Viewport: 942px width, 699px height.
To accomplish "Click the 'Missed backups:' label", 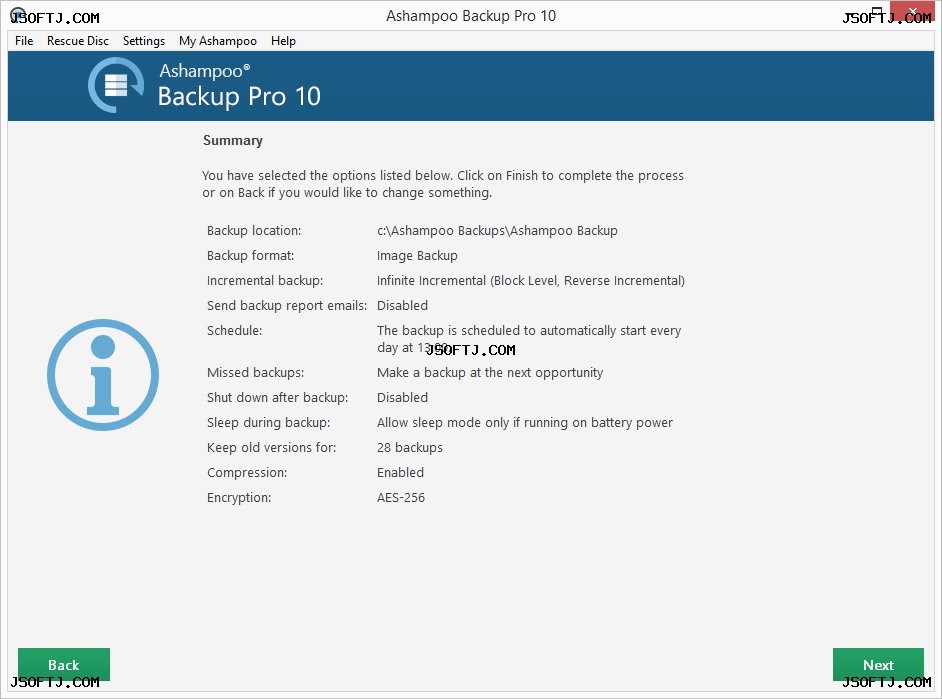I will pyautogui.click(x=255, y=373).
